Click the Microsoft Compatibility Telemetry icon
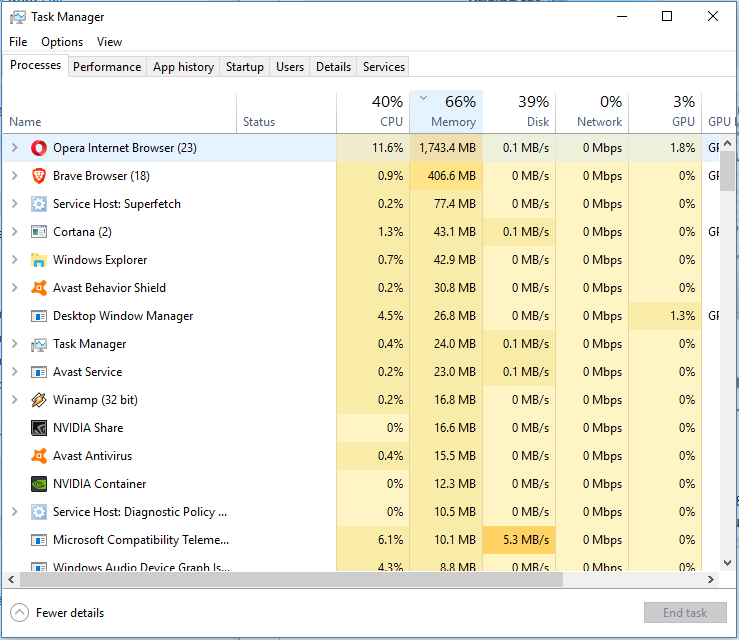739x640 pixels. [x=39, y=540]
